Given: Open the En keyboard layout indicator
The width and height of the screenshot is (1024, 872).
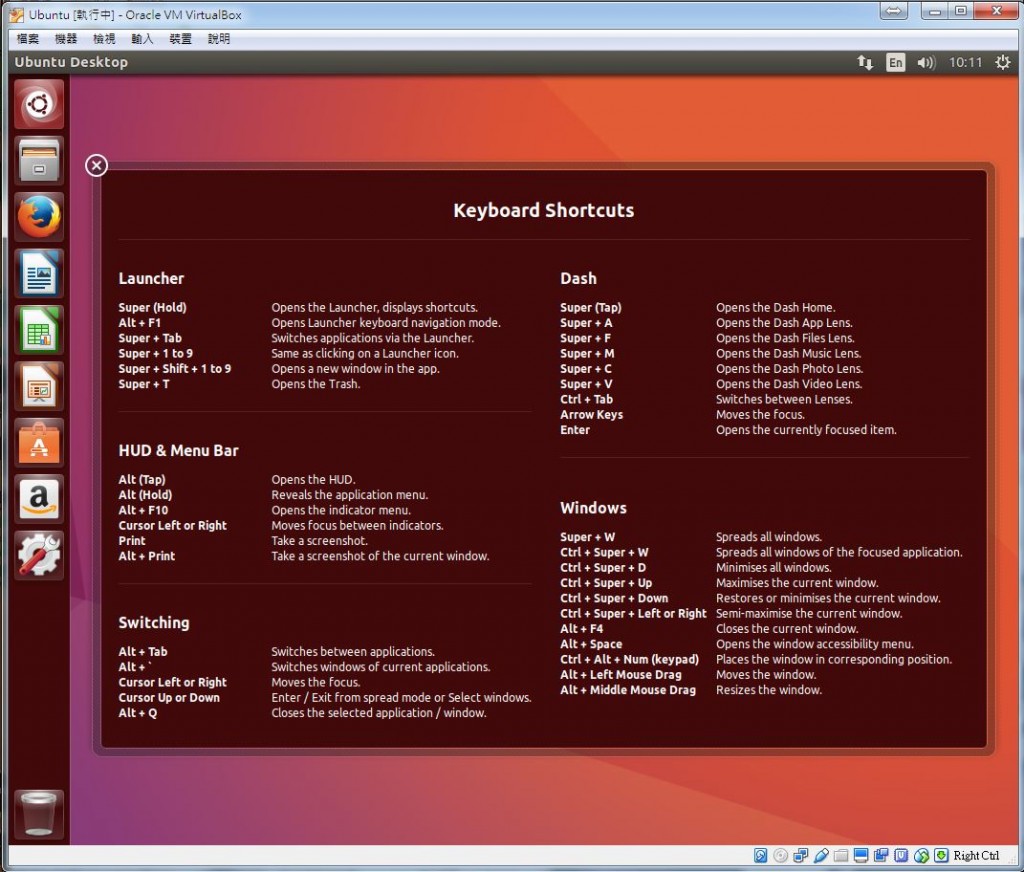Looking at the screenshot, I should coord(895,63).
